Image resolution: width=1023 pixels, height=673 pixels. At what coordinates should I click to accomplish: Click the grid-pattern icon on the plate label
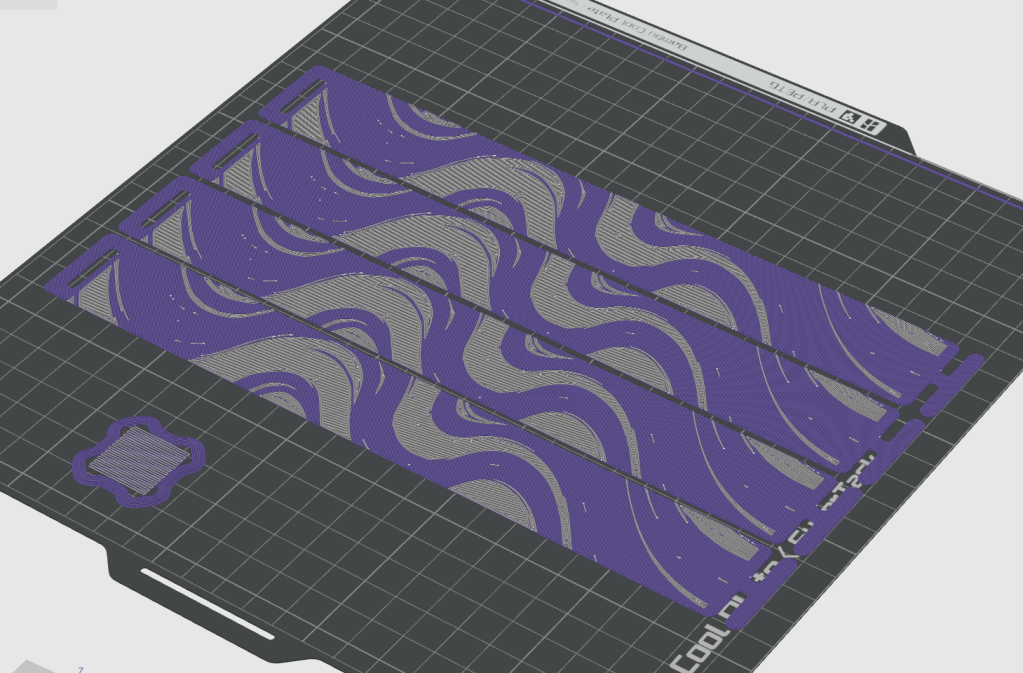point(872,127)
